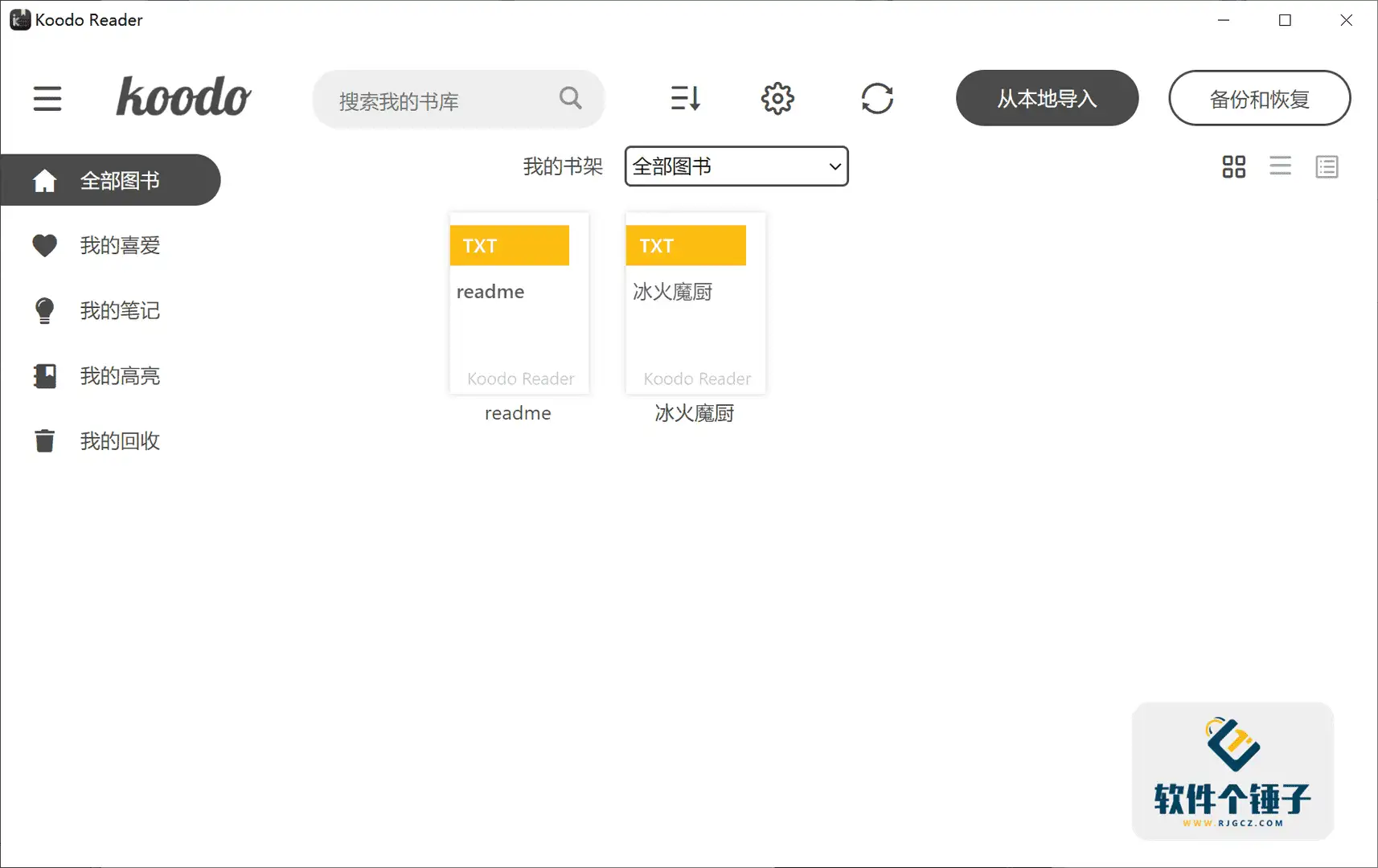Click the 我的书架 label
The width and height of the screenshot is (1378, 868).
tap(563, 166)
